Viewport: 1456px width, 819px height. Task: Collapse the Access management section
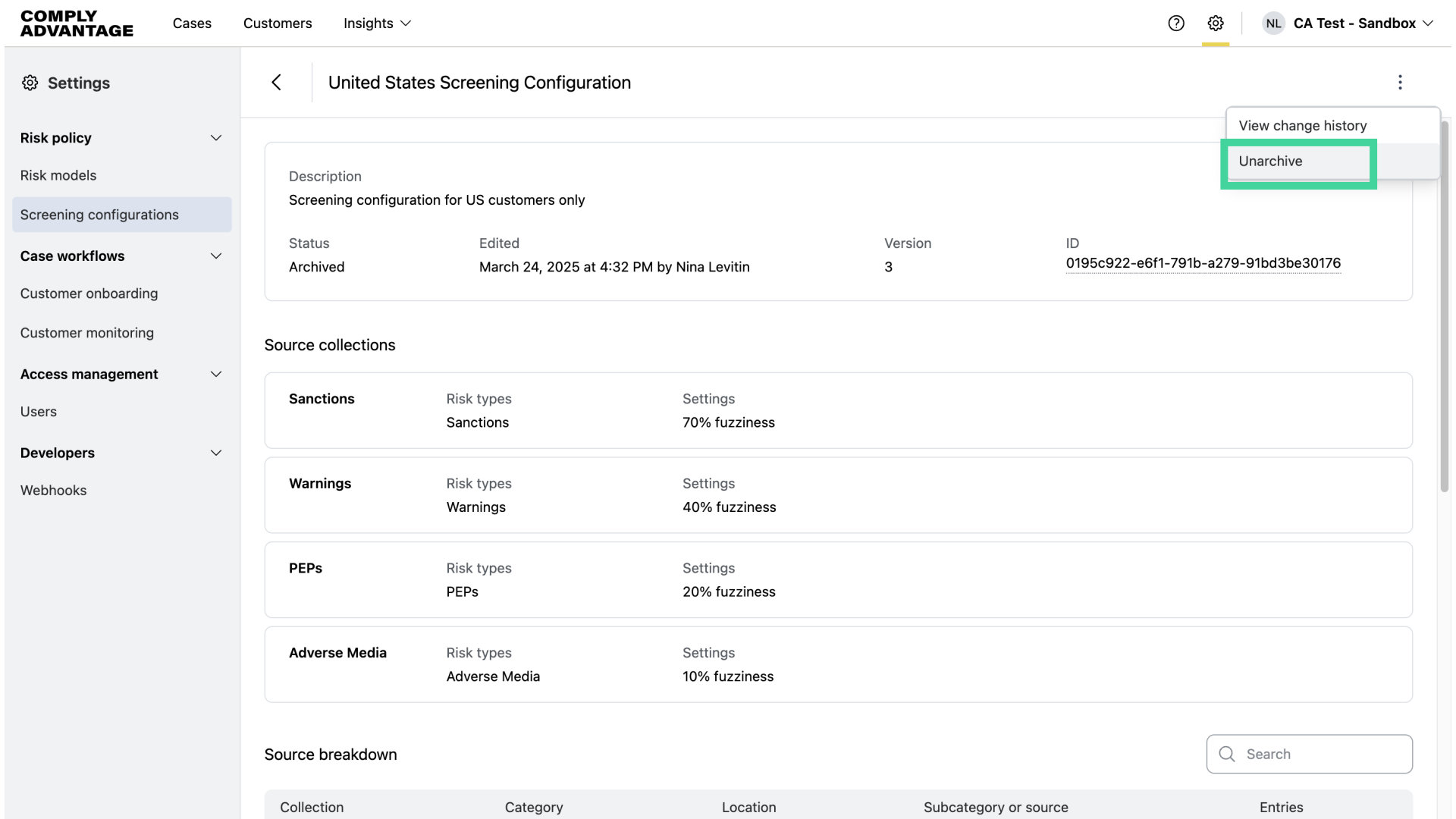pyautogui.click(x=215, y=375)
